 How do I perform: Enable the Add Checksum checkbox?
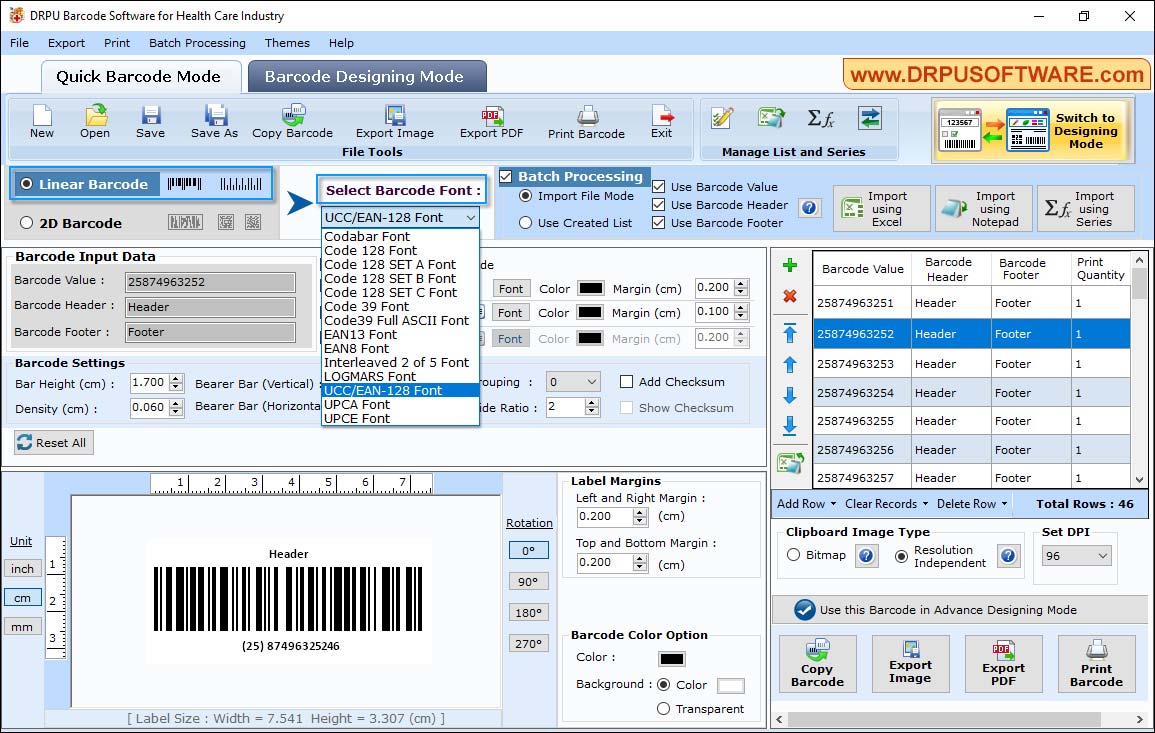(x=626, y=381)
